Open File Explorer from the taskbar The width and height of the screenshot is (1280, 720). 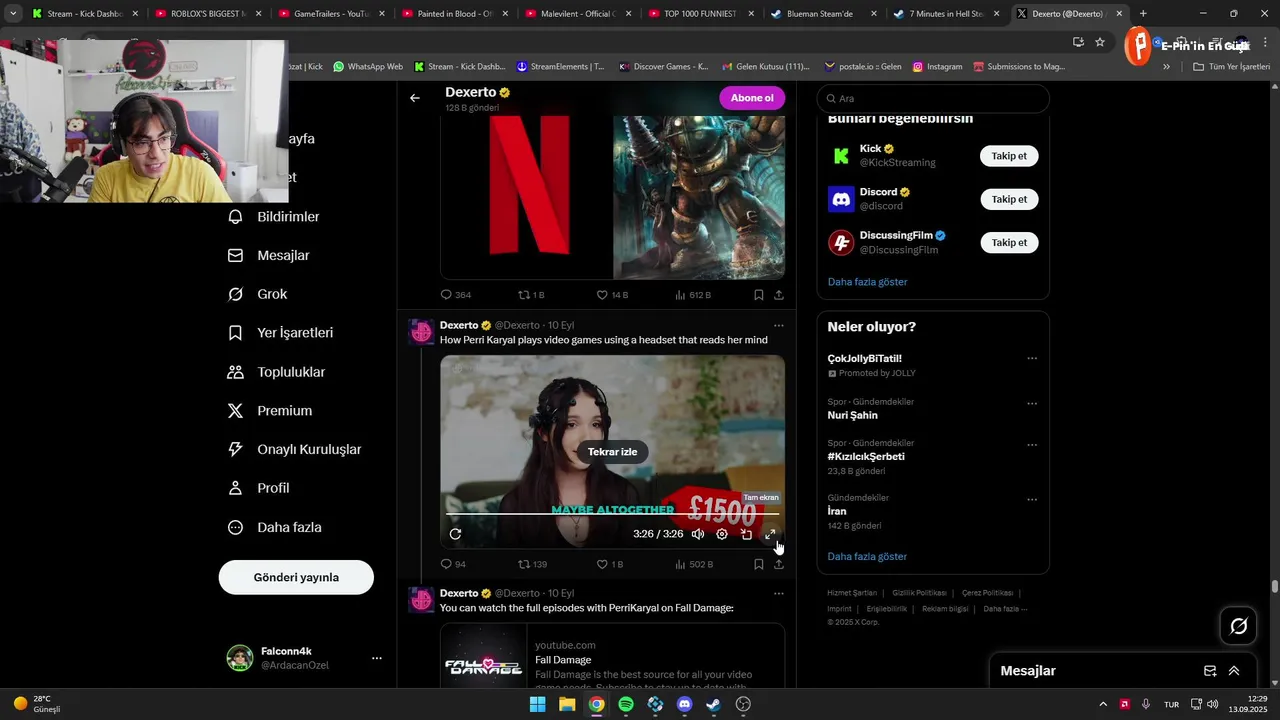(567, 704)
